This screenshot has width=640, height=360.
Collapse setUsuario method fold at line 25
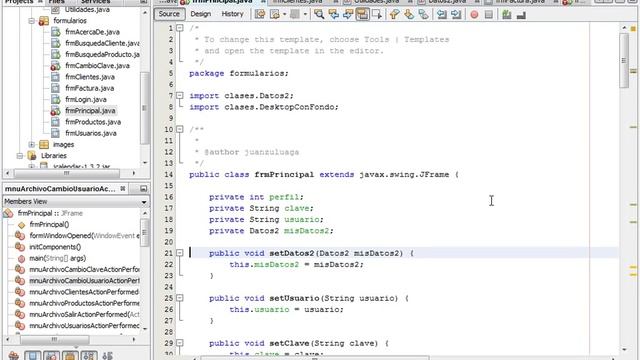coord(180,298)
